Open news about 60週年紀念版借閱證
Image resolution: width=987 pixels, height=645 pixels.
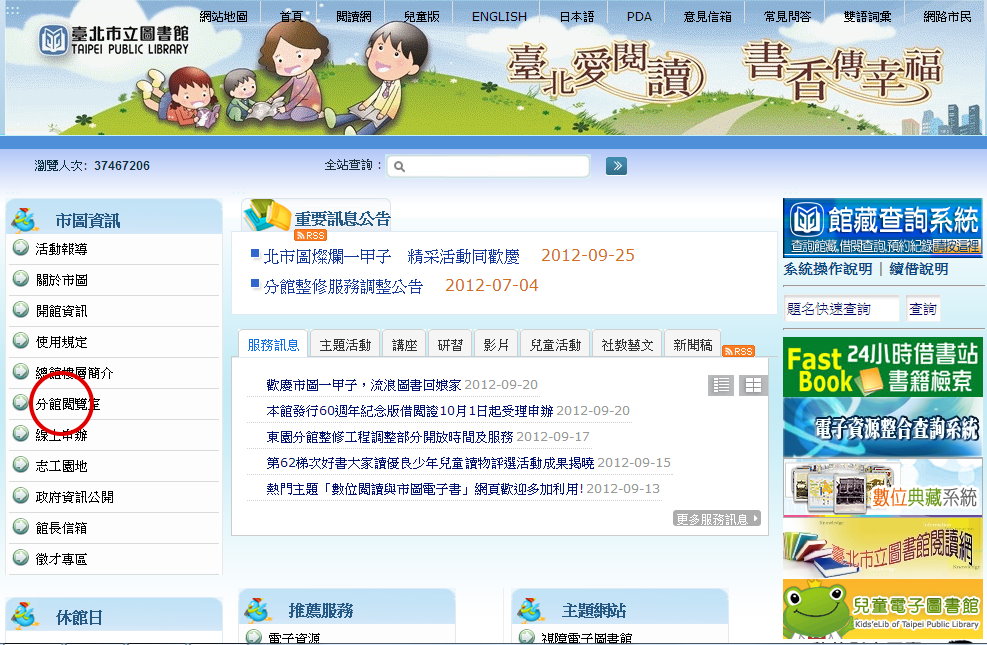coord(410,411)
